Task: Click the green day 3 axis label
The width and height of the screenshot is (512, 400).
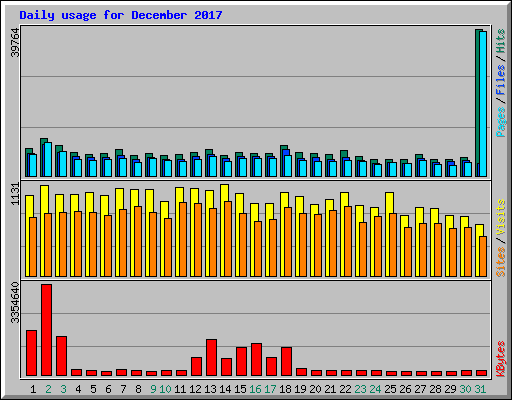Action: pyautogui.click(x=63, y=389)
